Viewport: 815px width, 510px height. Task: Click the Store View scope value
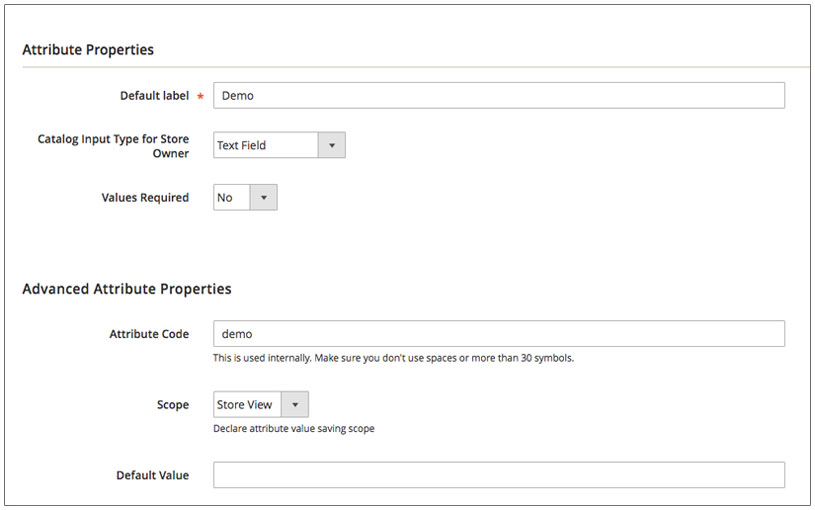[247, 404]
